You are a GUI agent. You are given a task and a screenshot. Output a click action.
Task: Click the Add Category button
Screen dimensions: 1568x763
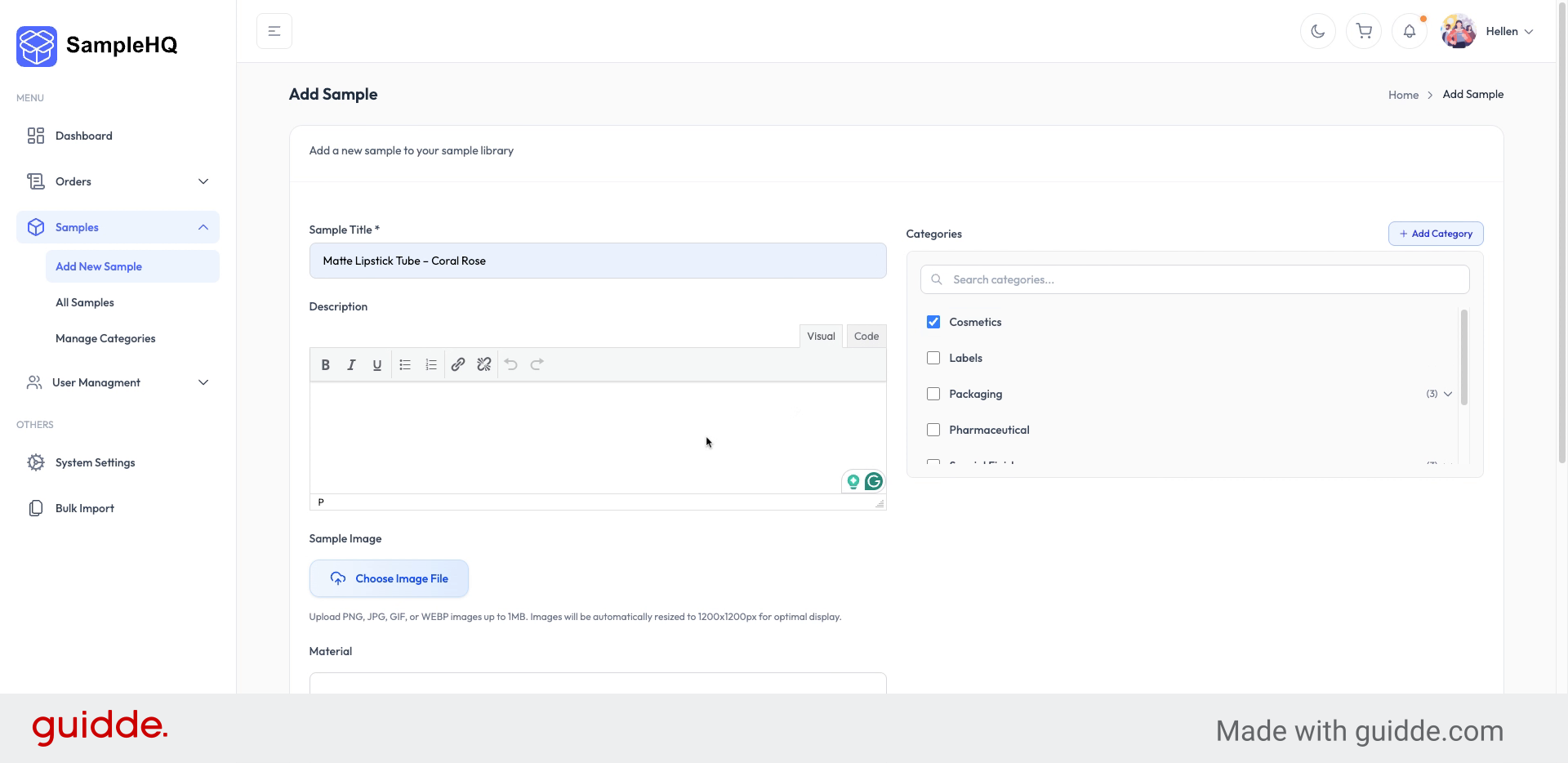click(x=1436, y=234)
